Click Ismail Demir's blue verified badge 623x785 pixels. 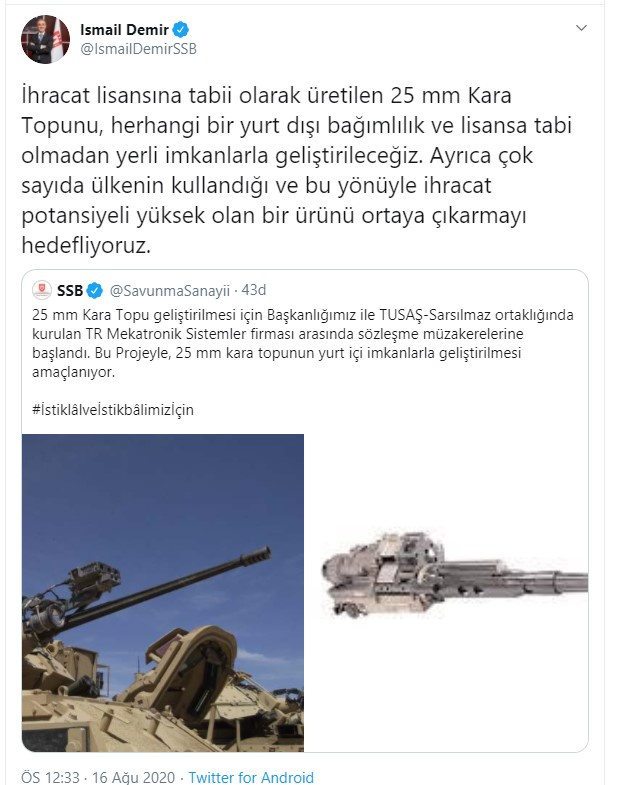tap(181, 30)
